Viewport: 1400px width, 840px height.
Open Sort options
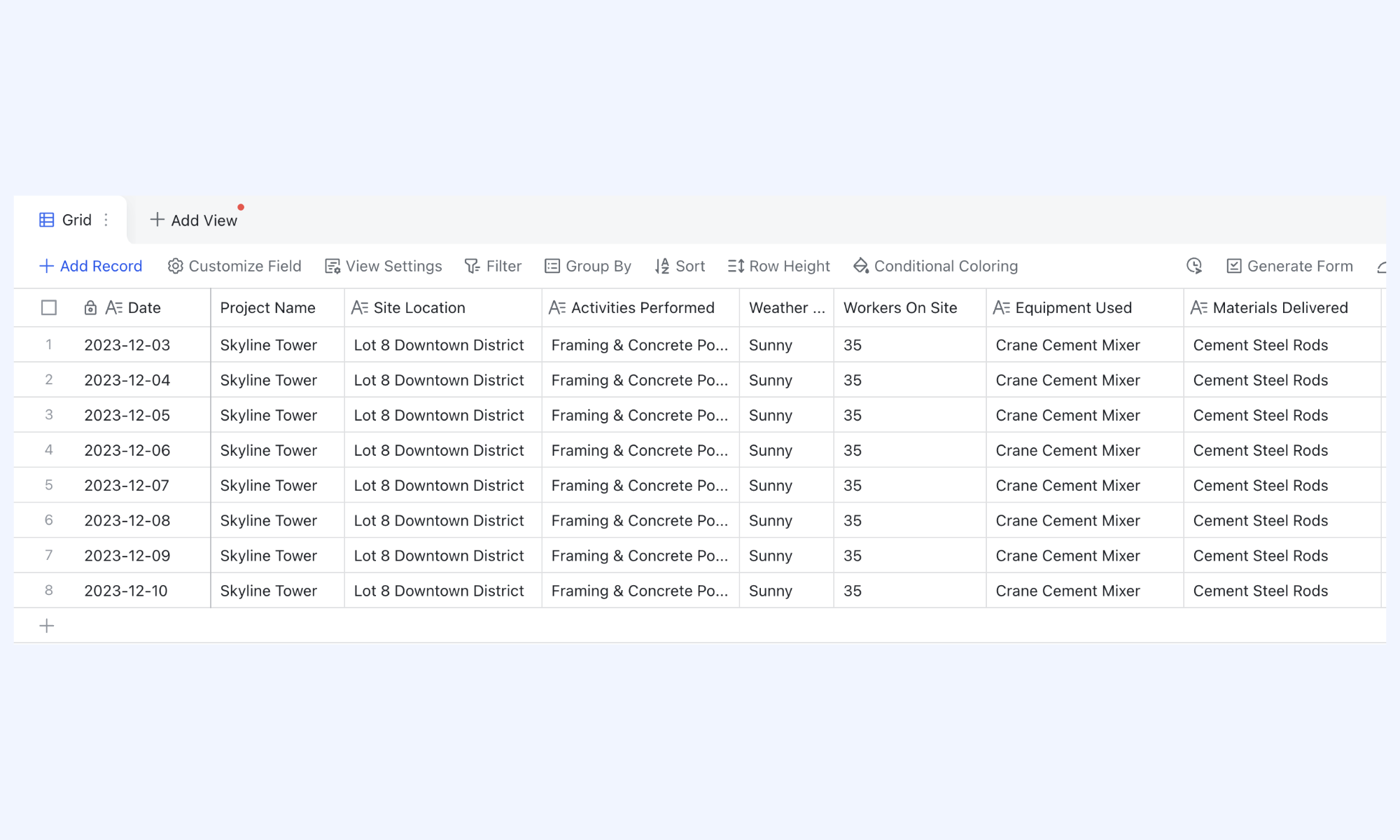[680, 266]
